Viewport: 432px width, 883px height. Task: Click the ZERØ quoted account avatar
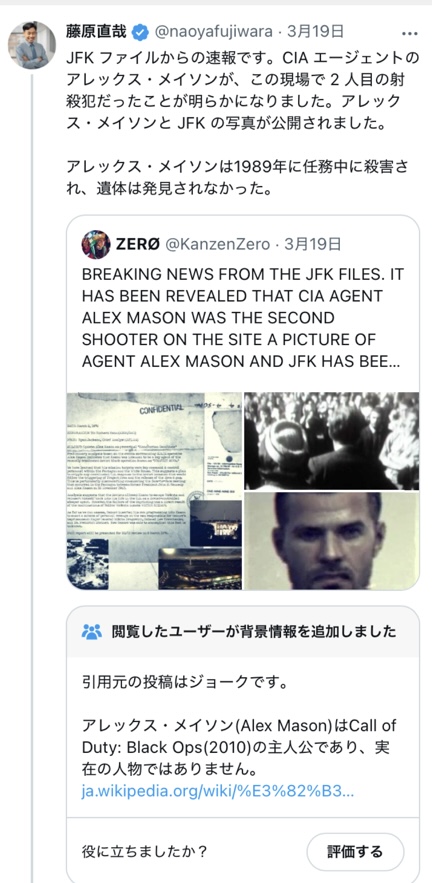coord(96,244)
